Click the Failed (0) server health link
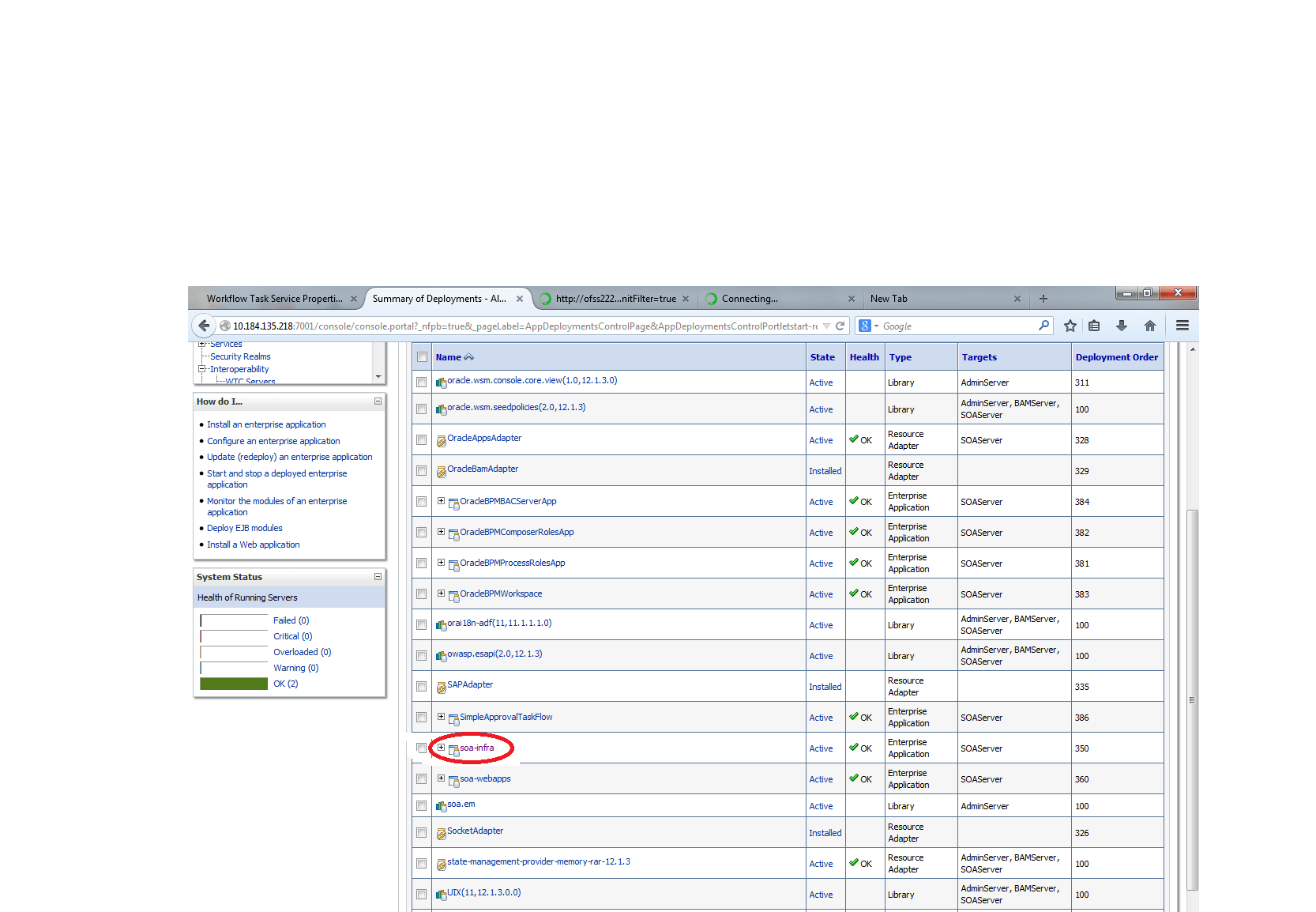The height and width of the screenshot is (912, 1316). [x=291, y=620]
